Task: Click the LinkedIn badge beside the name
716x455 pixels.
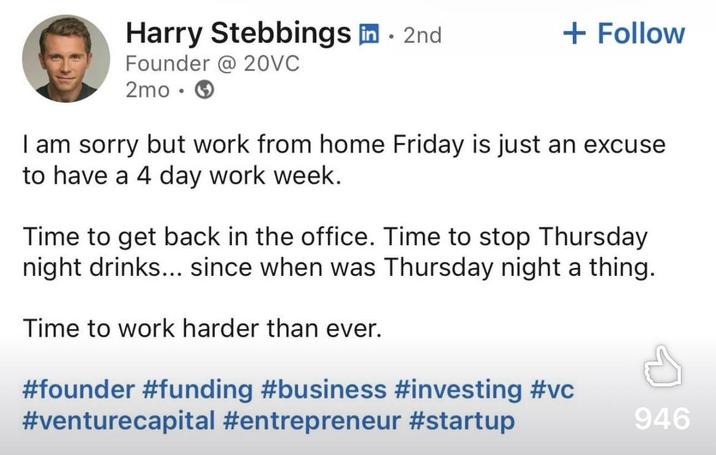Action: coord(369,34)
